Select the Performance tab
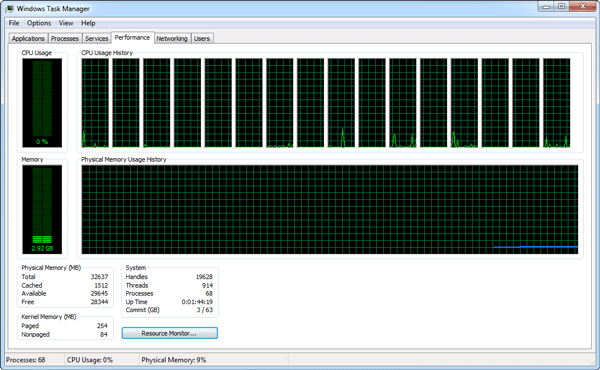The width and height of the screenshot is (600, 370). pos(132,37)
